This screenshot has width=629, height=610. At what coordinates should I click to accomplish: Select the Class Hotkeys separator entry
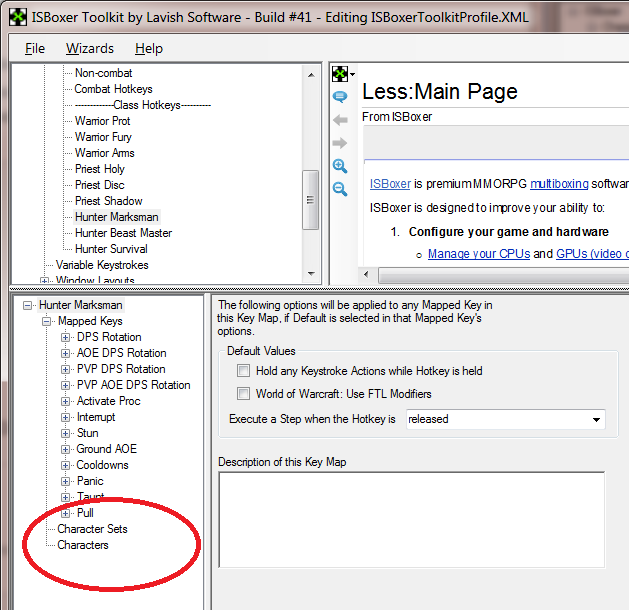coord(143,105)
